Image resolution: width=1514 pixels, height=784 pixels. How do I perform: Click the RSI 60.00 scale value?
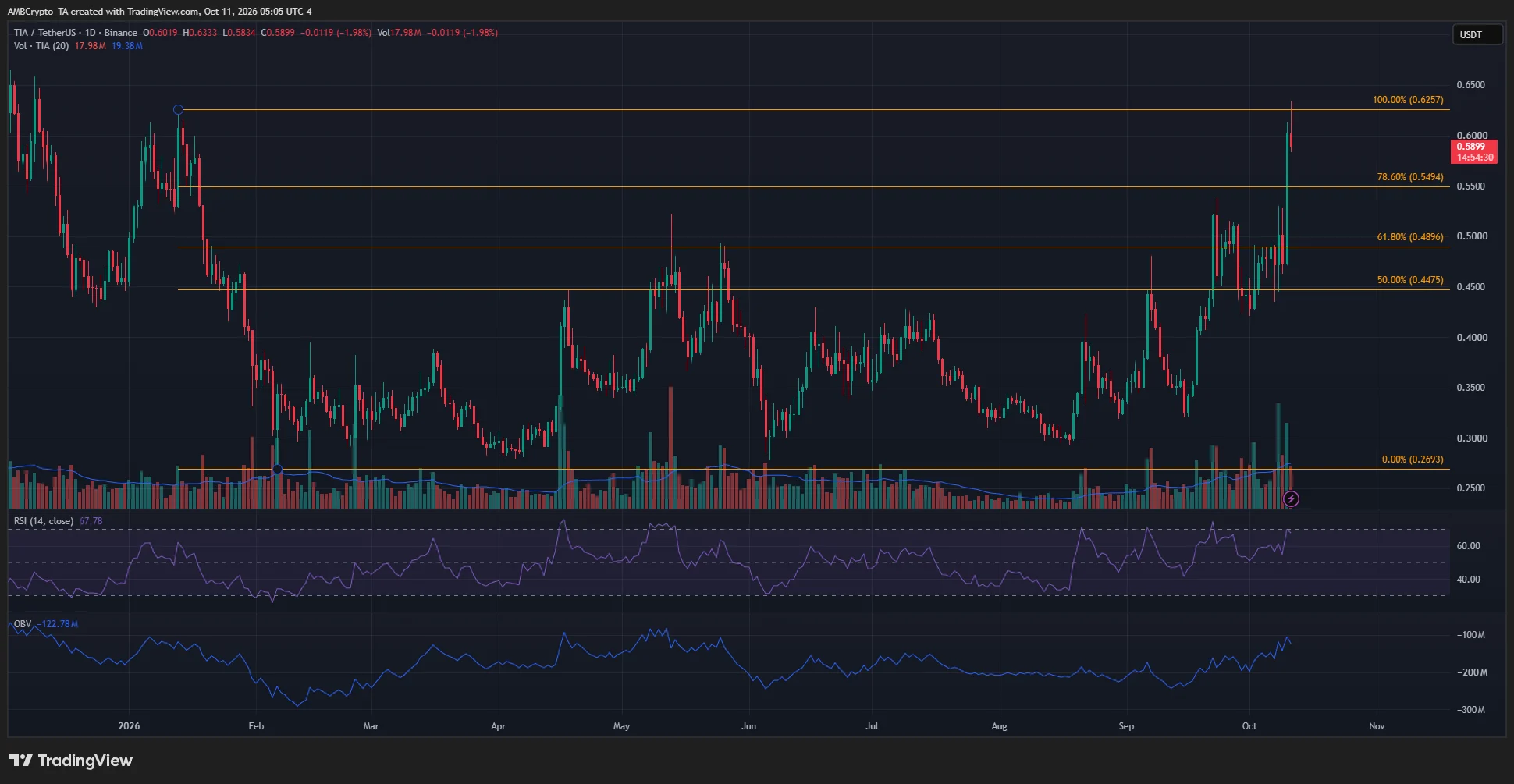tap(1468, 546)
